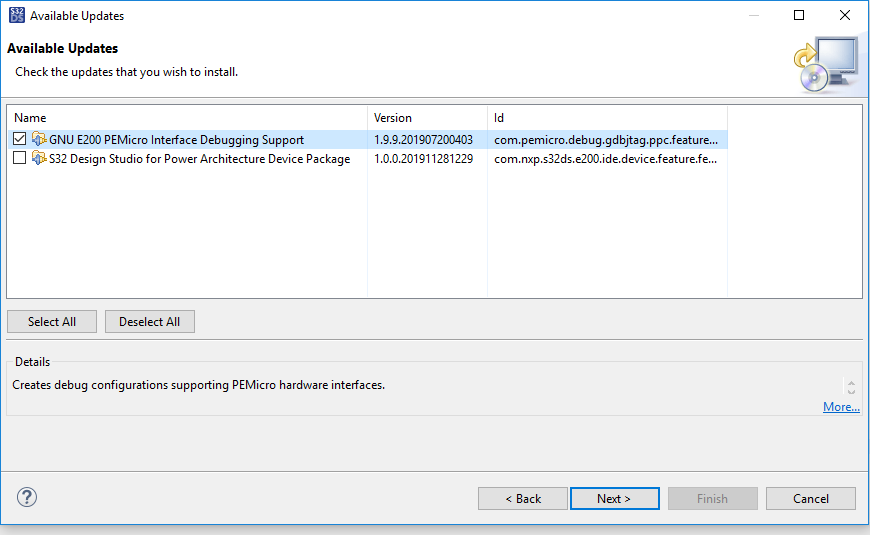870x535 pixels.
Task: Click the S32 Design Studio Device Package icon
Action: pos(39,158)
